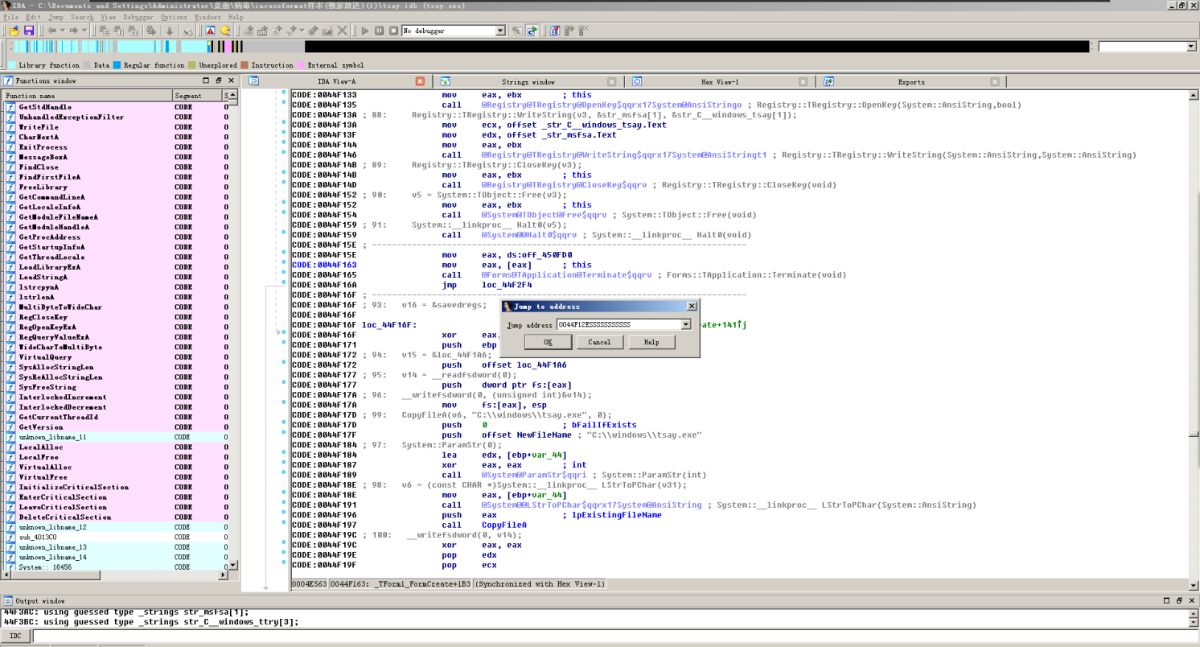Click the Functions window panel icon
Image resolution: width=1200 pixels, height=647 pixels.
[x=9, y=80]
